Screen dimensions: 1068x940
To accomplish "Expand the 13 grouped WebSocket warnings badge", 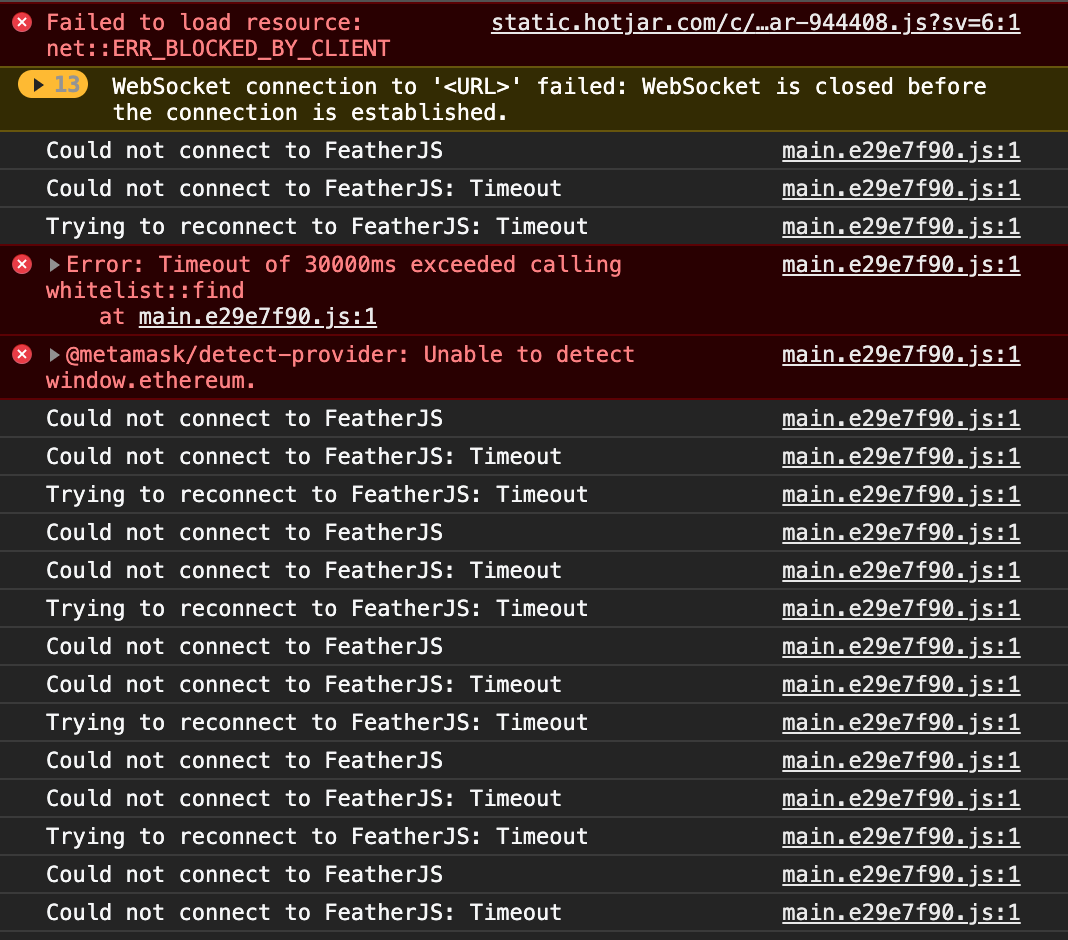I will click(x=53, y=84).
